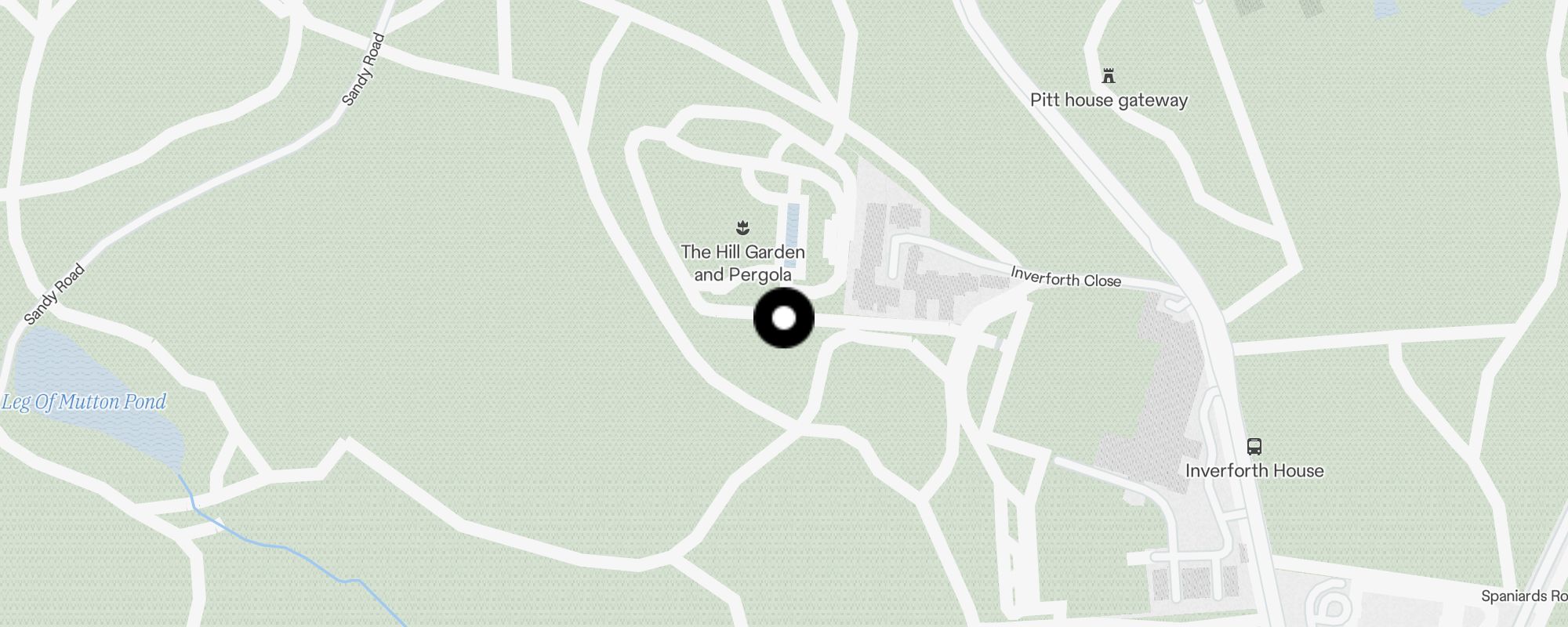Open The Hill Garden and Pergola label
1568x627 pixels.
click(x=743, y=263)
